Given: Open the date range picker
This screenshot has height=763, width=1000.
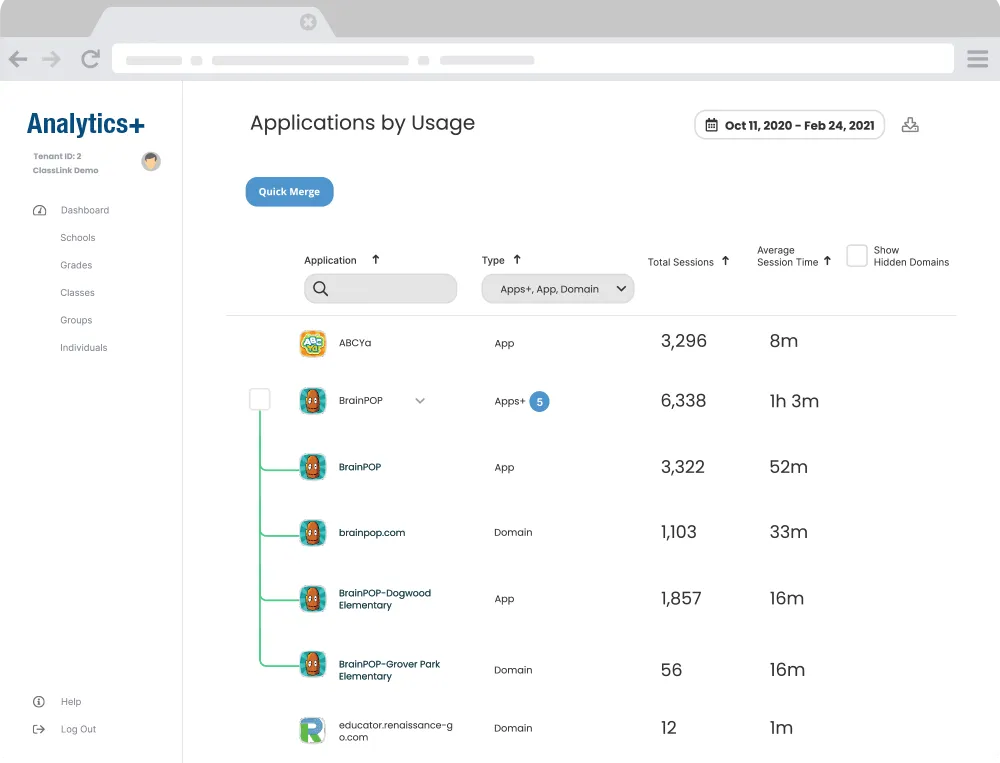Looking at the screenshot, I should 789,125.
